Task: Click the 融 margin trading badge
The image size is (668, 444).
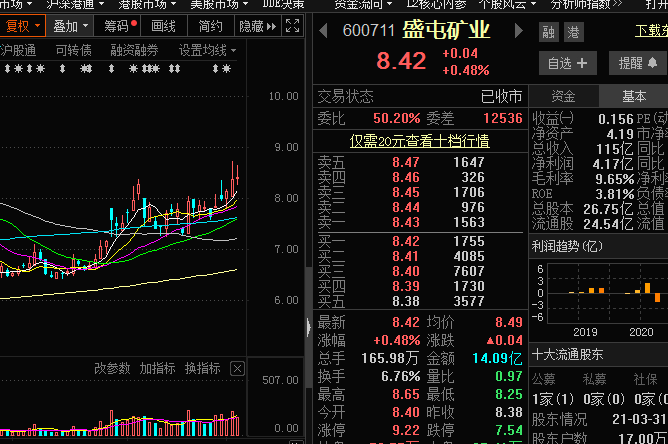Action: (x=548, y=33)
